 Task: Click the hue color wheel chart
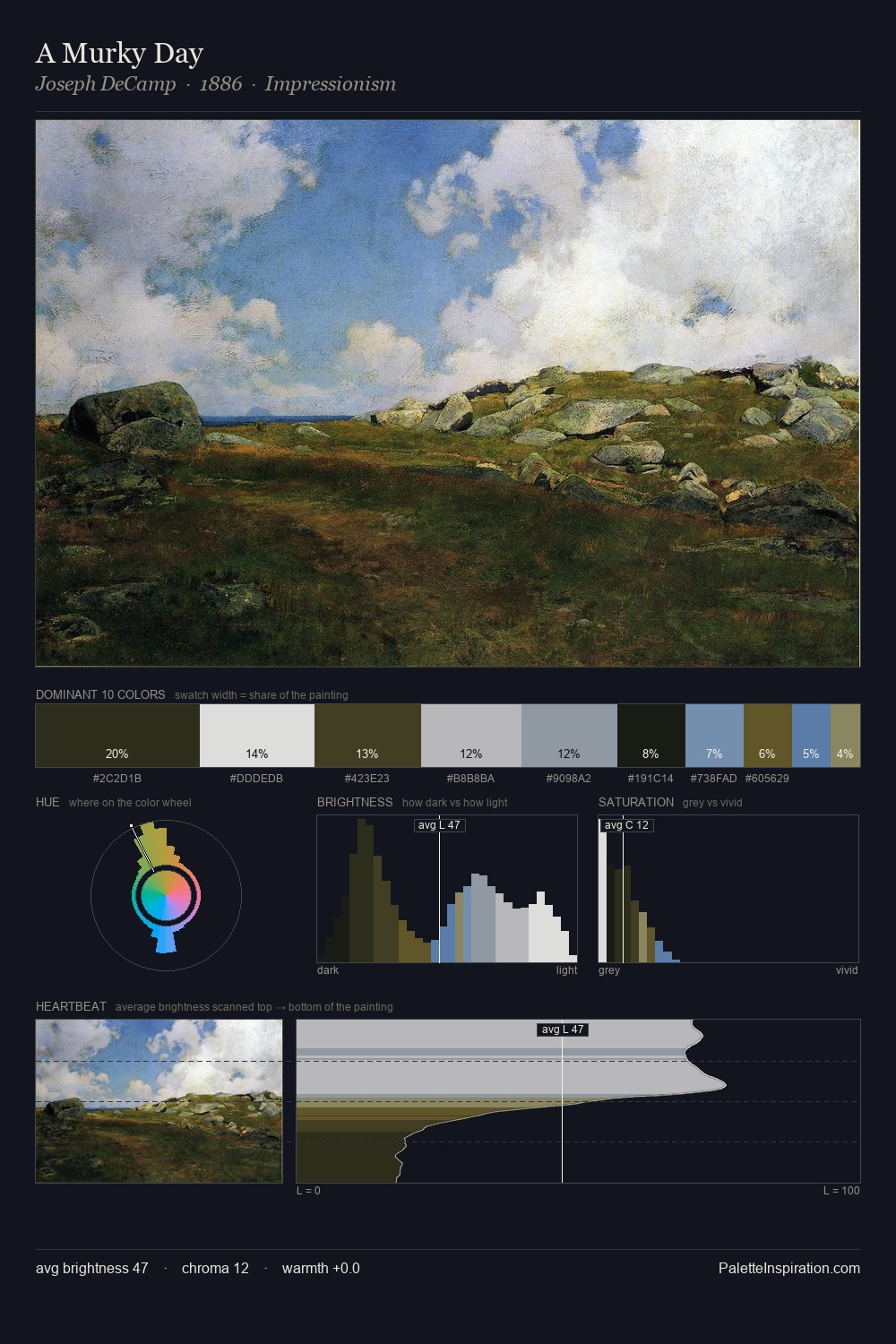166,893
